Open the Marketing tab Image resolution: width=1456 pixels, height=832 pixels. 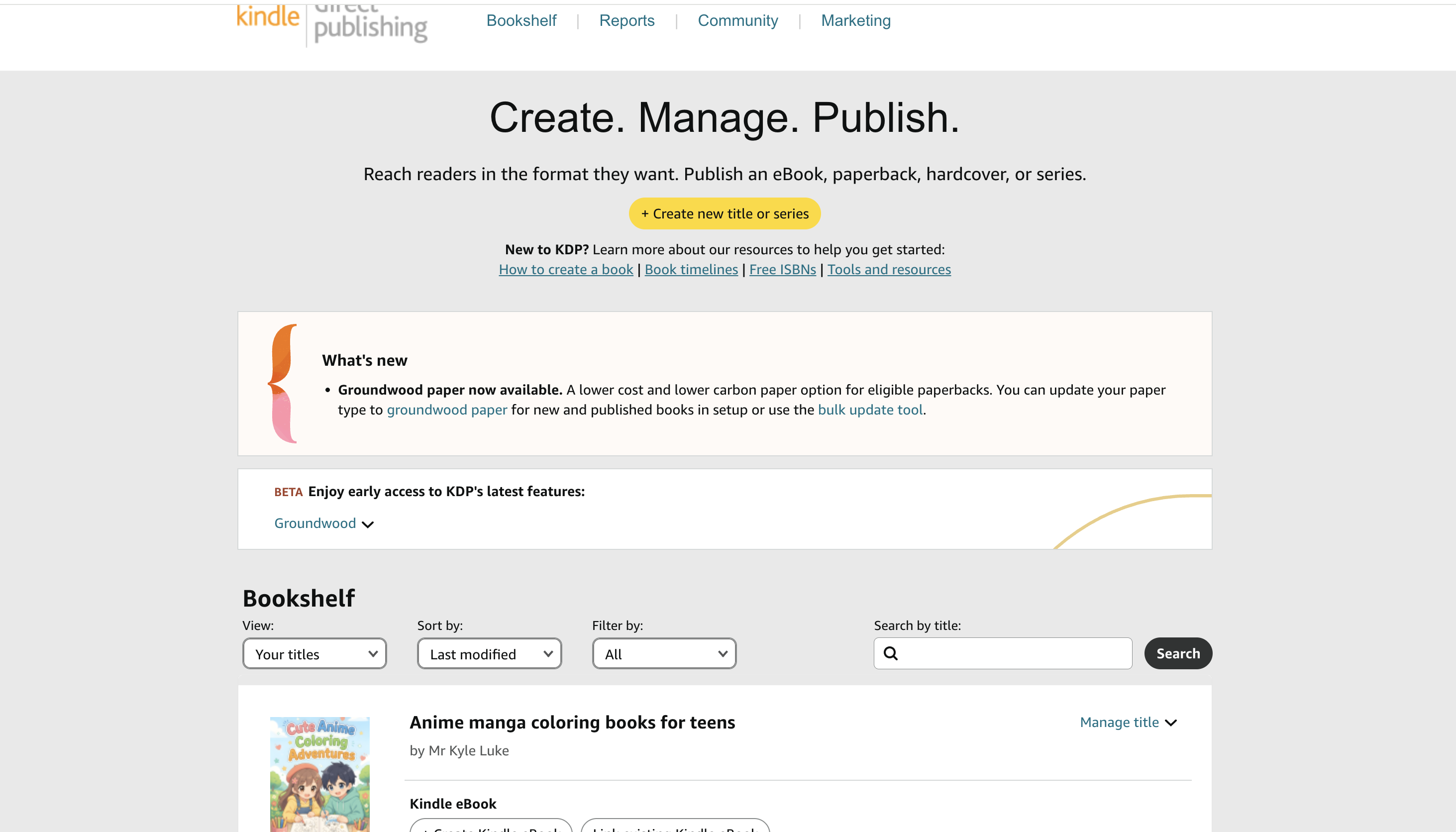coord(855,20)
